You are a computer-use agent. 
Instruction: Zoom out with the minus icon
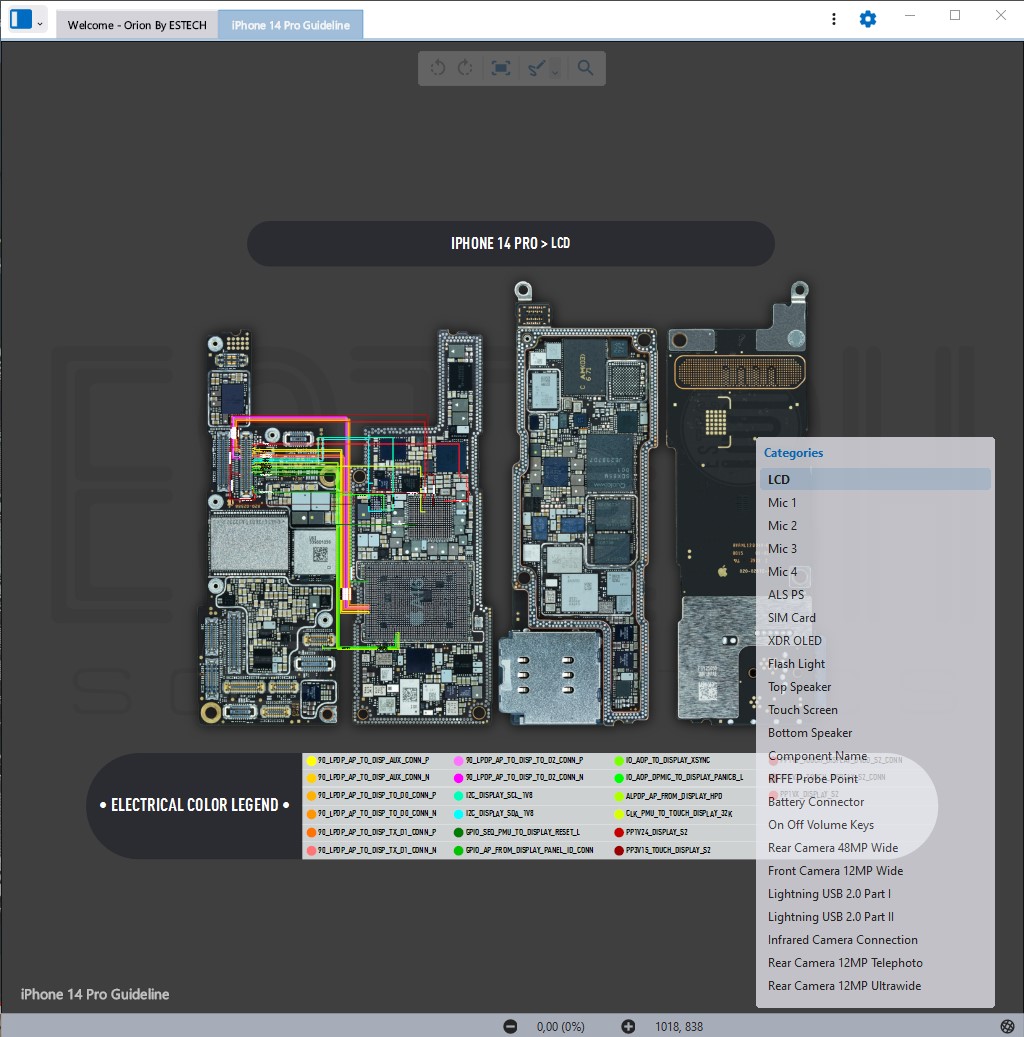pos(510,1026)
